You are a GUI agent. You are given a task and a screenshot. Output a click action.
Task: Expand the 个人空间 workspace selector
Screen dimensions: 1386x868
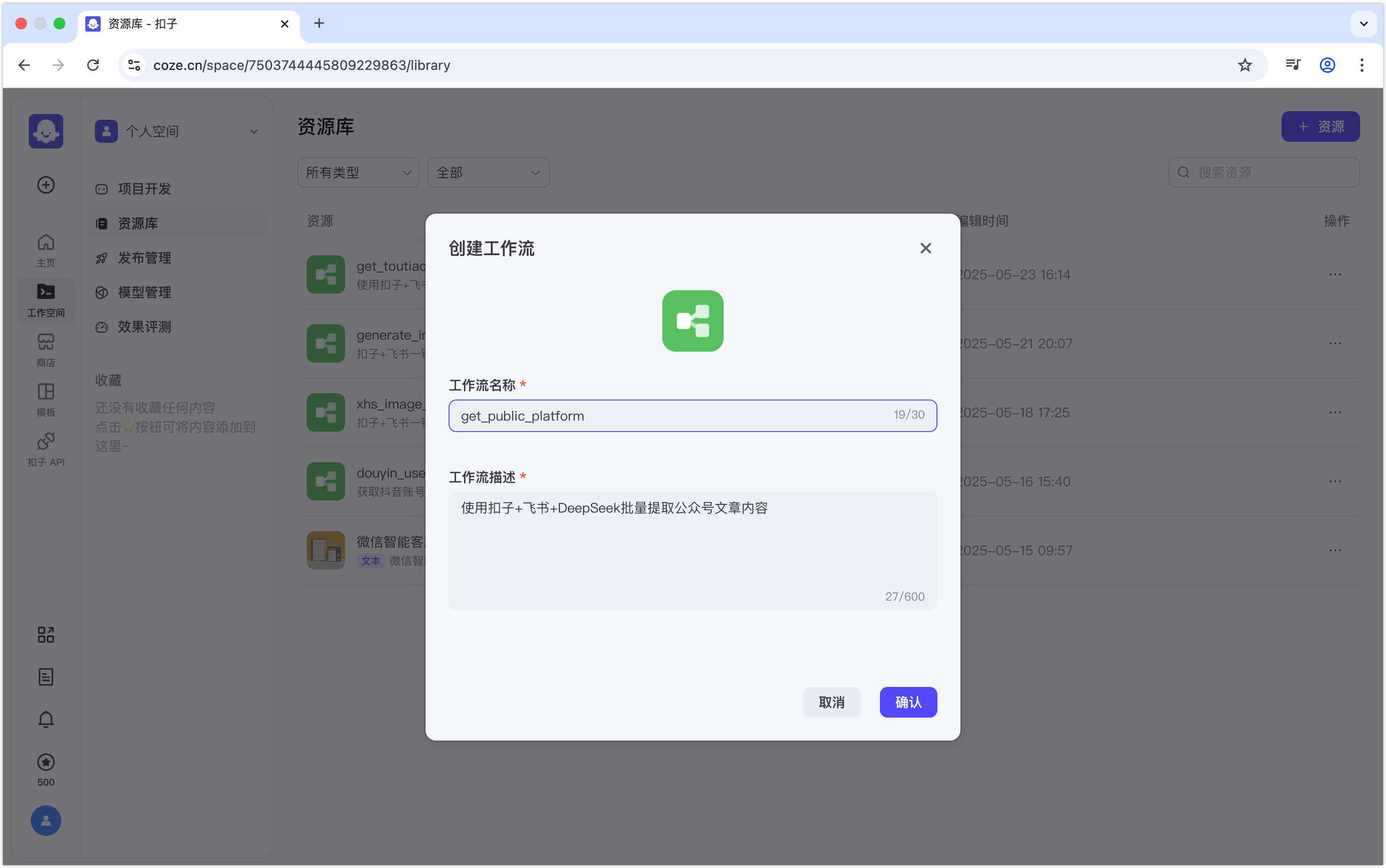pos(176,131)
